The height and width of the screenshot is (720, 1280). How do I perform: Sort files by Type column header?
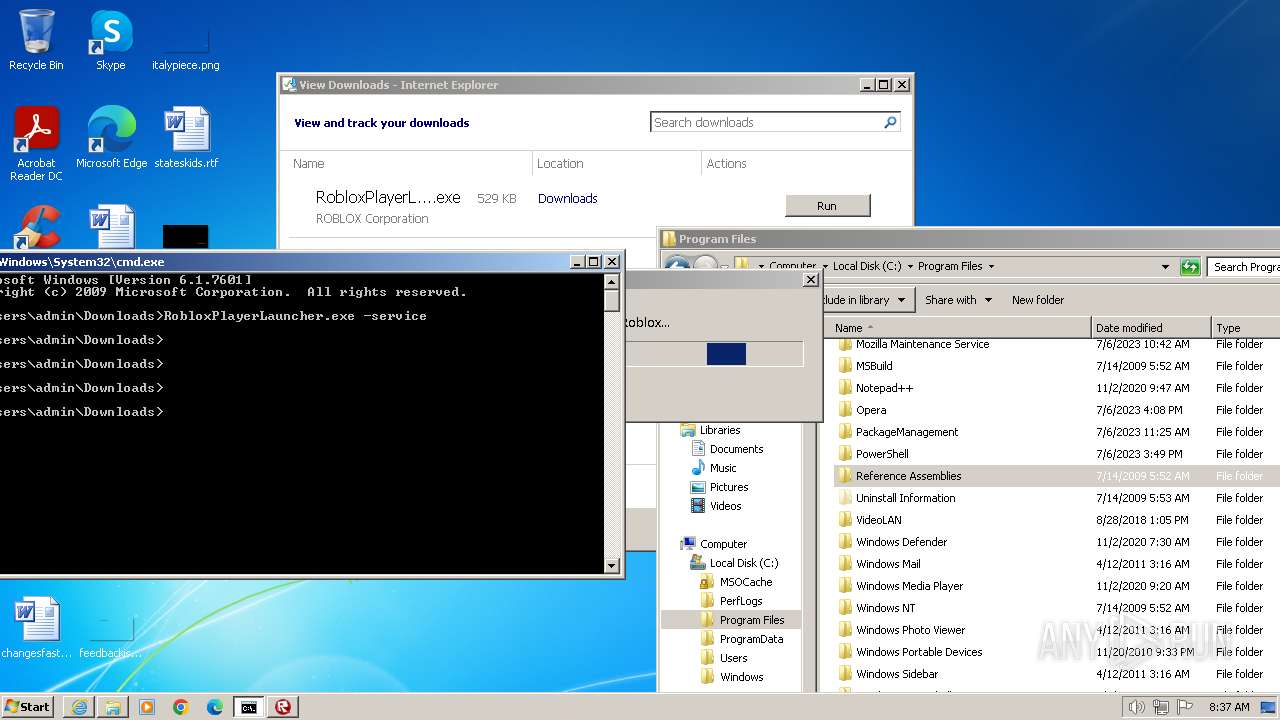tap(1246, 328)
